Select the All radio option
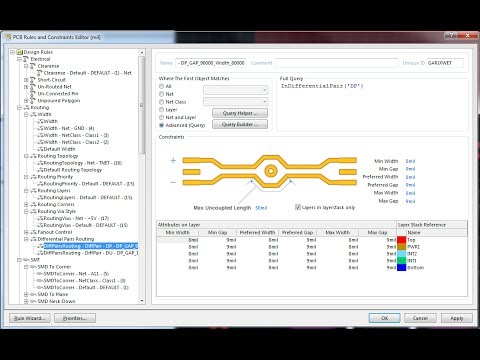Image resolution: width=480 pixels, height=360 pixels. click(161, 86)
